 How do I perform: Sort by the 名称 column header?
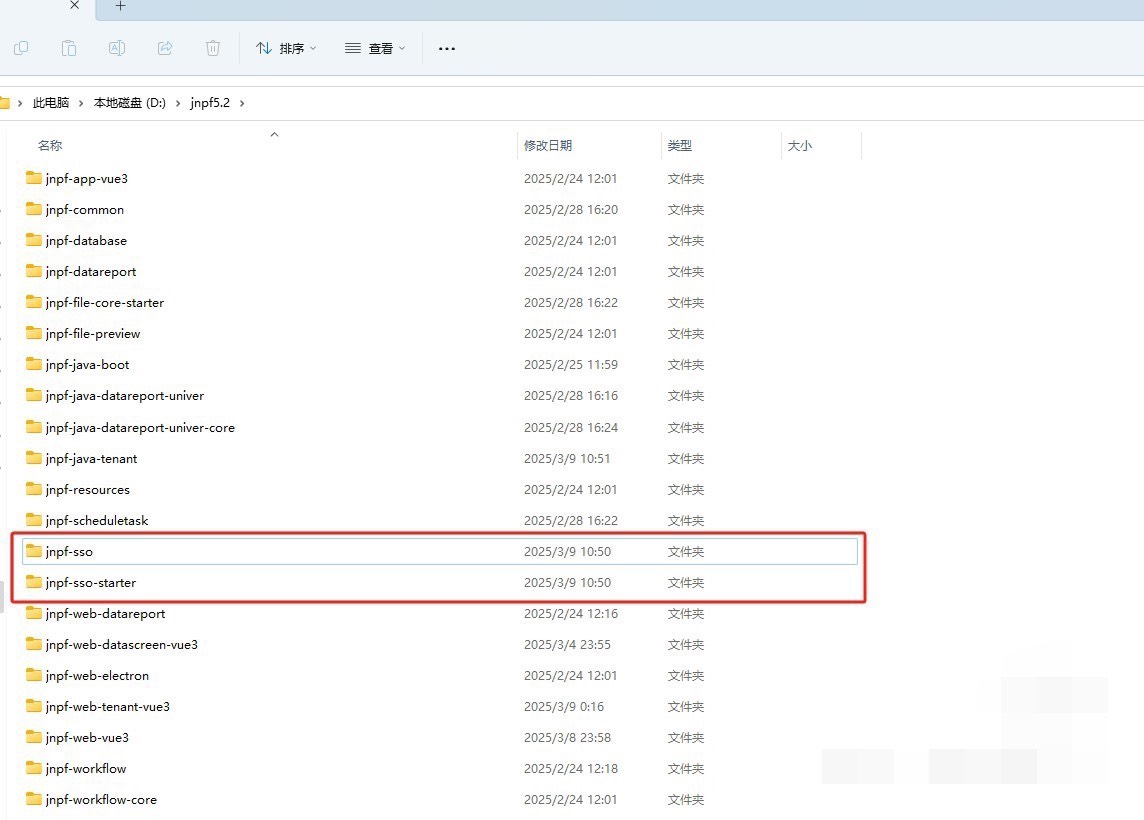(50, 146)
